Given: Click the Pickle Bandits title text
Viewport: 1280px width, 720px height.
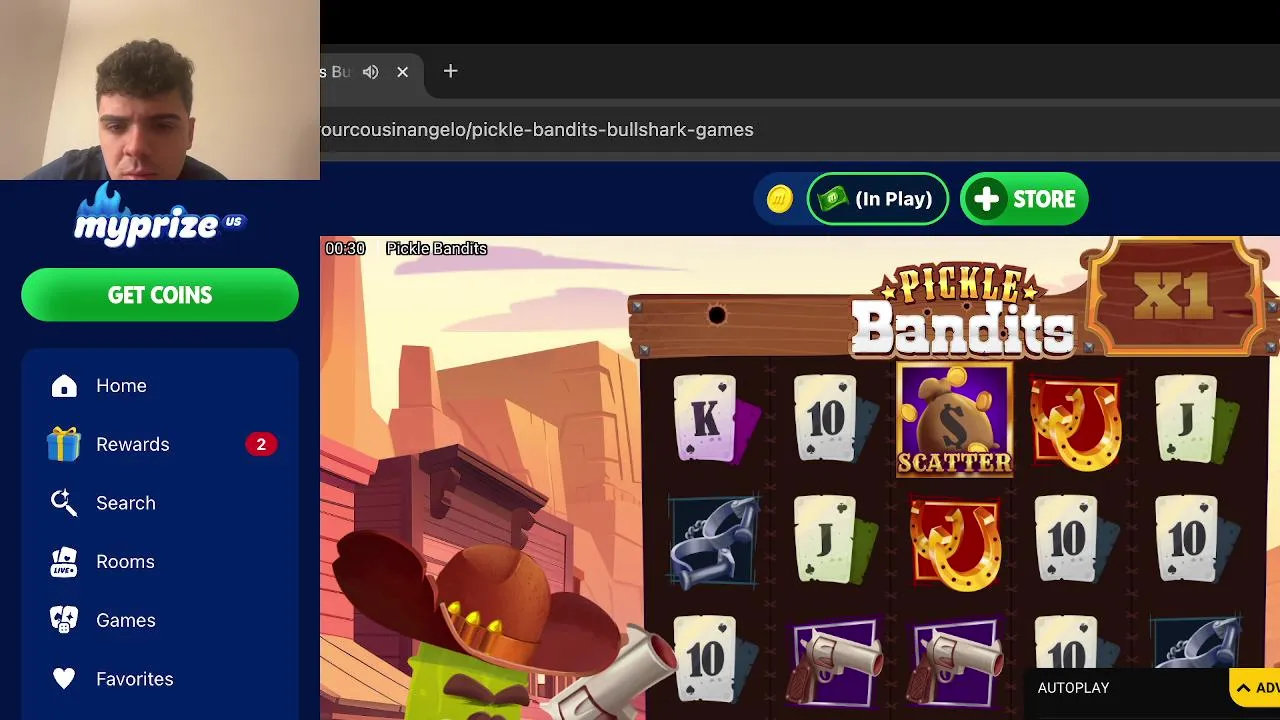Looking at the screenshot, I should pos(436,249).
